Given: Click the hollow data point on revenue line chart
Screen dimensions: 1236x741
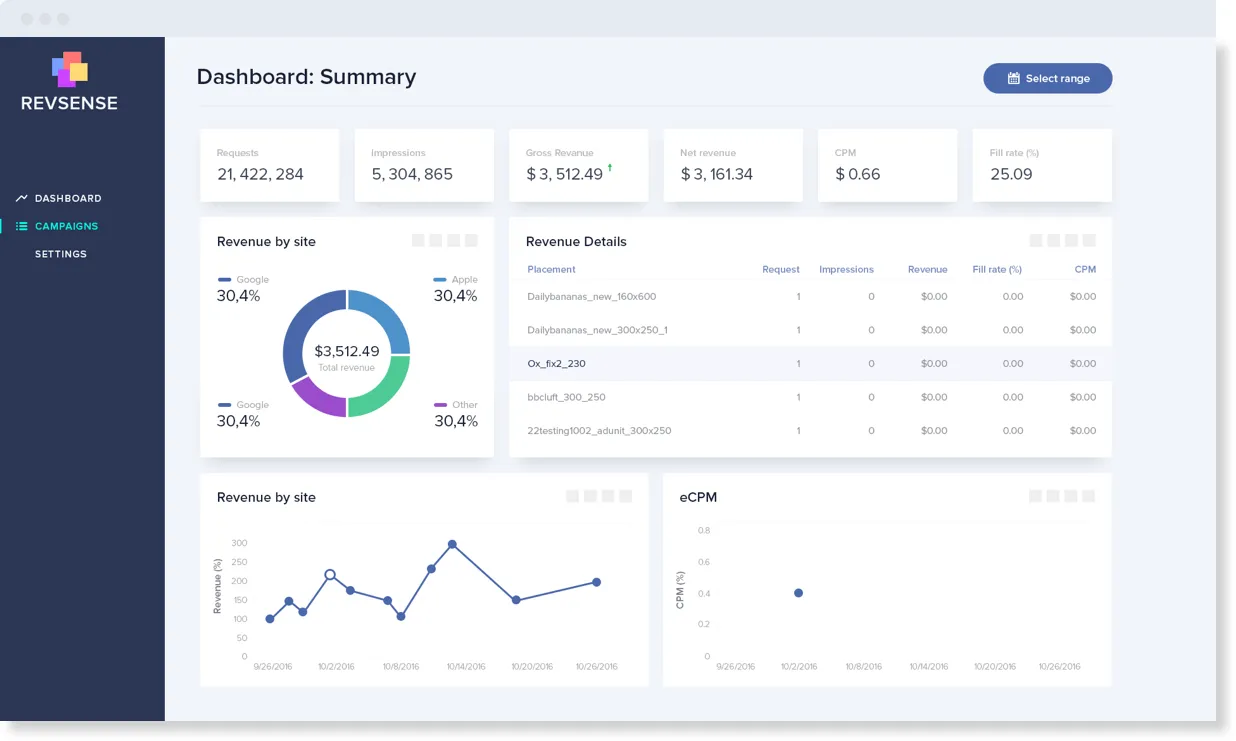Looking at the screenshot, I should (330, 575).
